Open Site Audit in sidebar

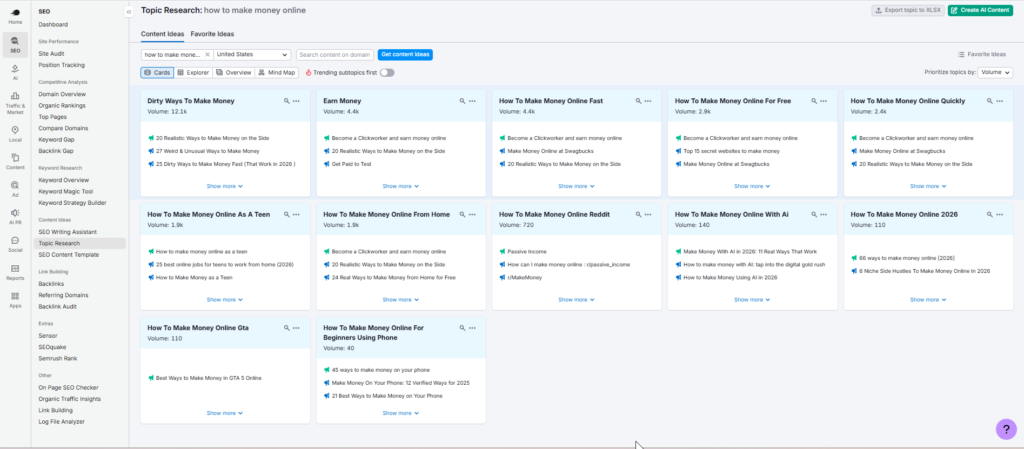coord(52,54)
